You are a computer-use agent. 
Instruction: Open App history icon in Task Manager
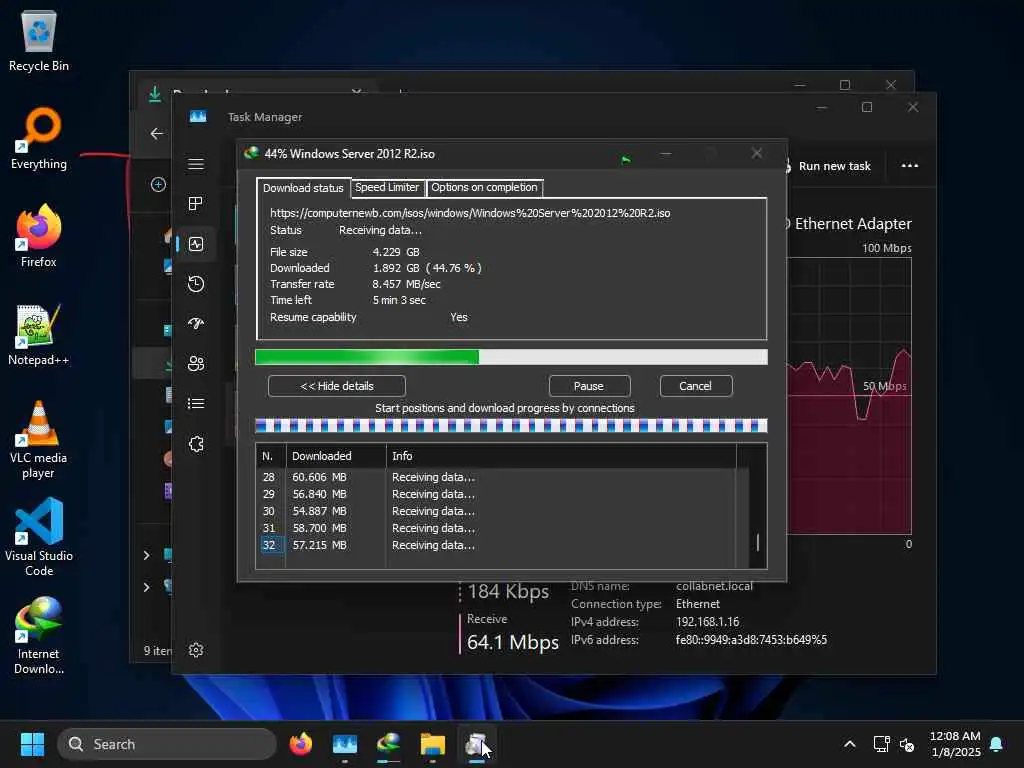196,284
